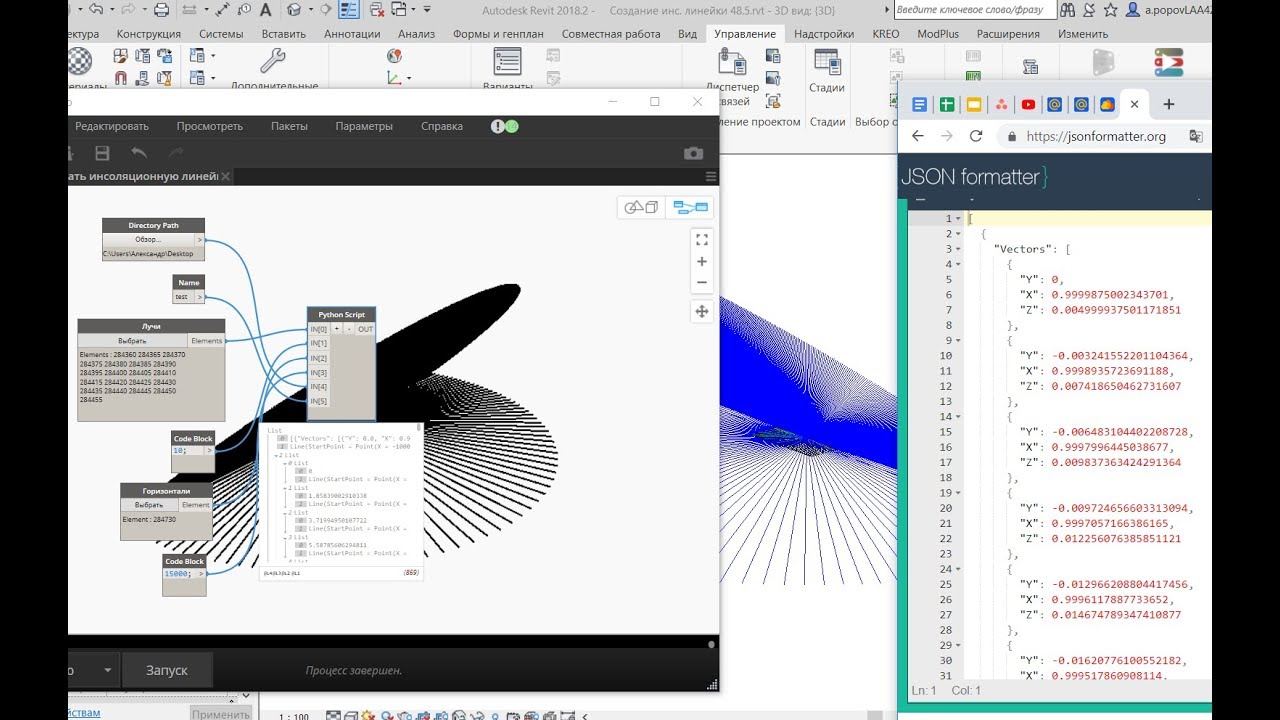The width and height of the screenshot is (1280, 720).
Task: Expand Dynamo workspace tab list menu icon
Action: coord(711,176)
